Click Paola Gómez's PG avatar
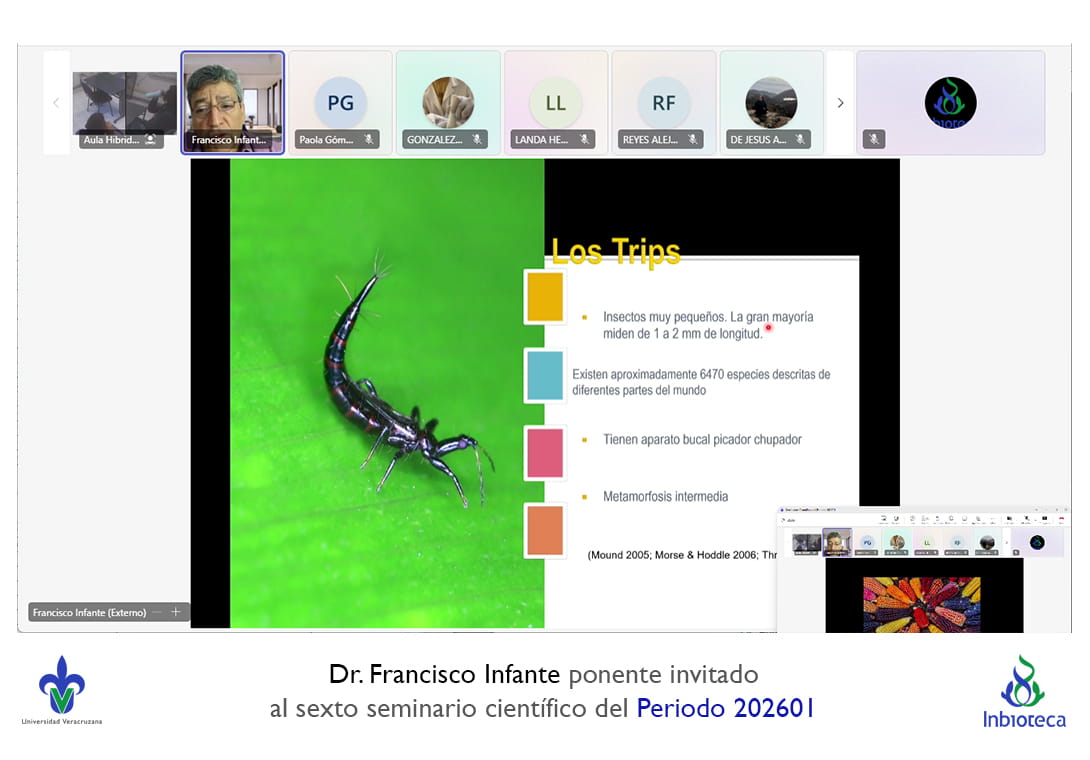This screenshot has height=760, width=1090. point(340,102)
